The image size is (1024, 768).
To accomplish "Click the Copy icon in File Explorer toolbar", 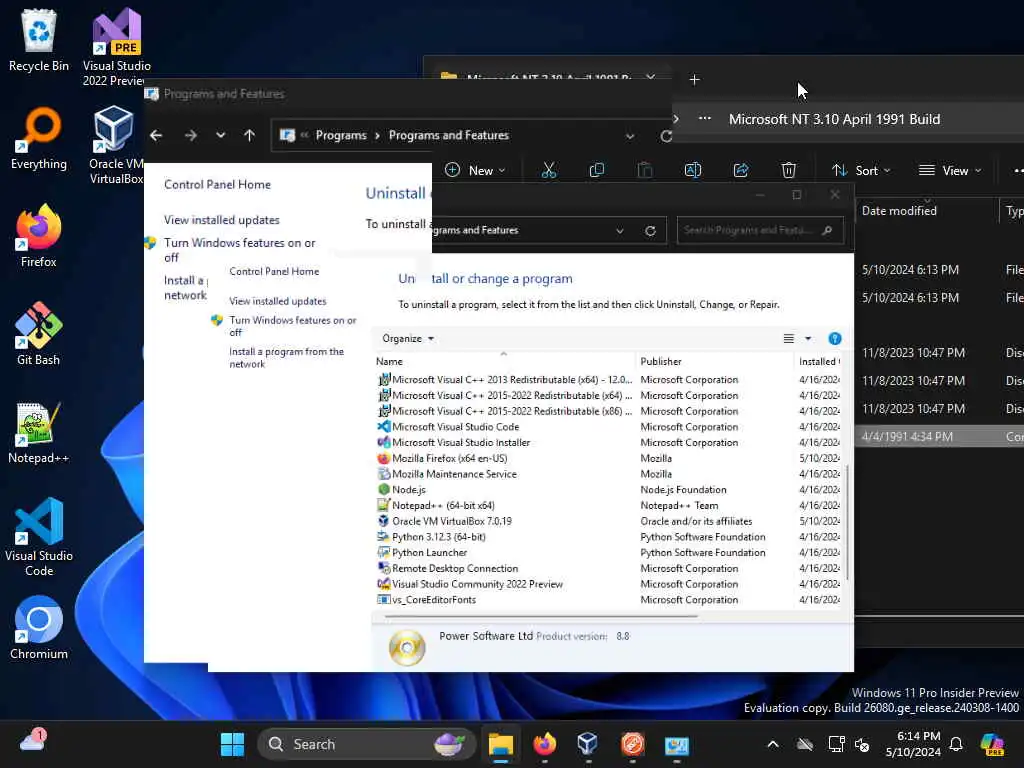I will [x=596, y=170].
